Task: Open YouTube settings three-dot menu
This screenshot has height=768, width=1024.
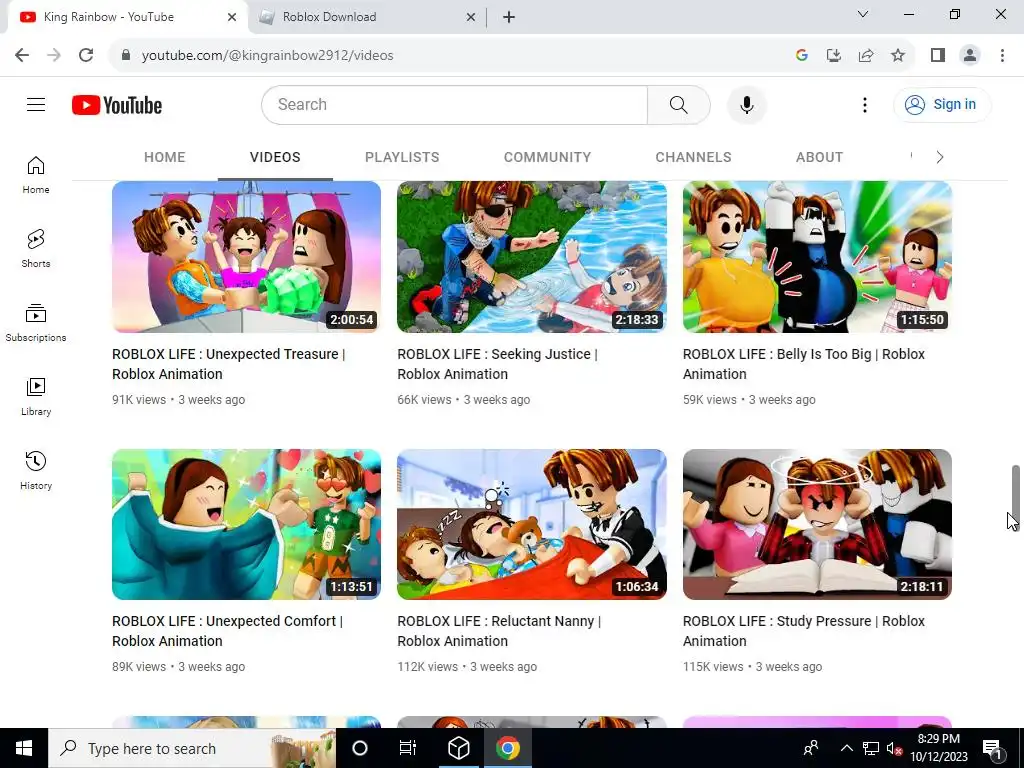Action: [865, 104]
